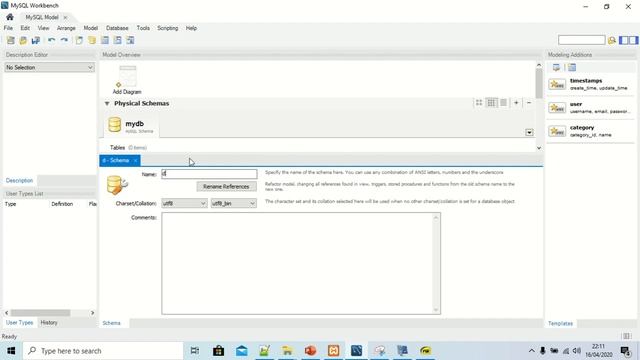Open the Model menu
The image size is (640, 360).
(x=91, y=28)
